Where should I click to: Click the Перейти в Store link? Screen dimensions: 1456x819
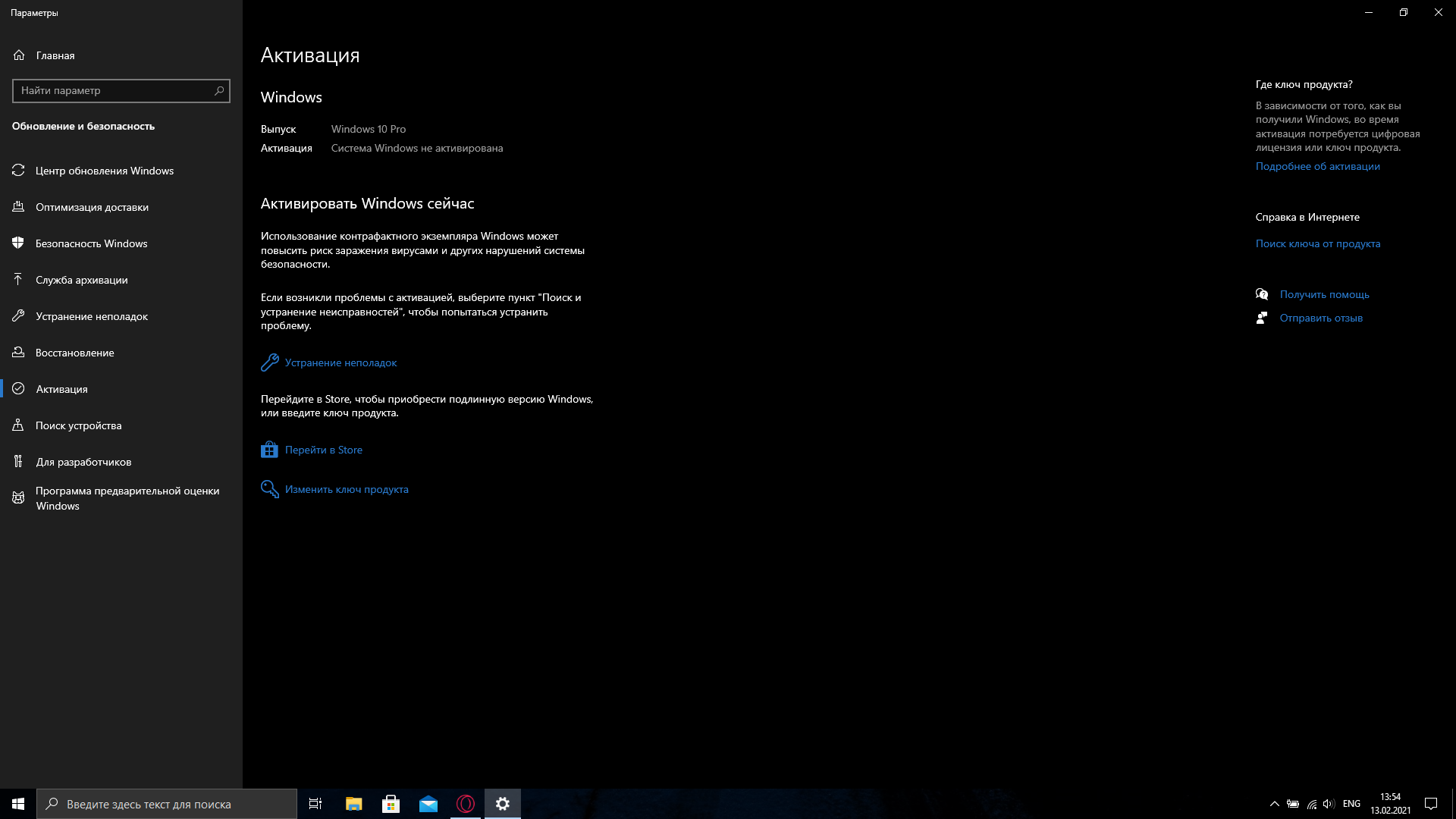coord(324,450)
